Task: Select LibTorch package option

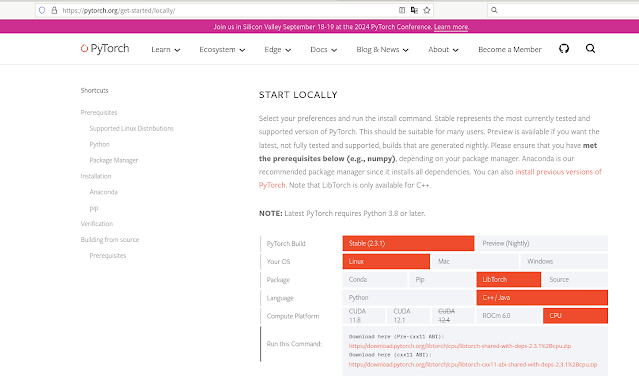Action: 509,280
